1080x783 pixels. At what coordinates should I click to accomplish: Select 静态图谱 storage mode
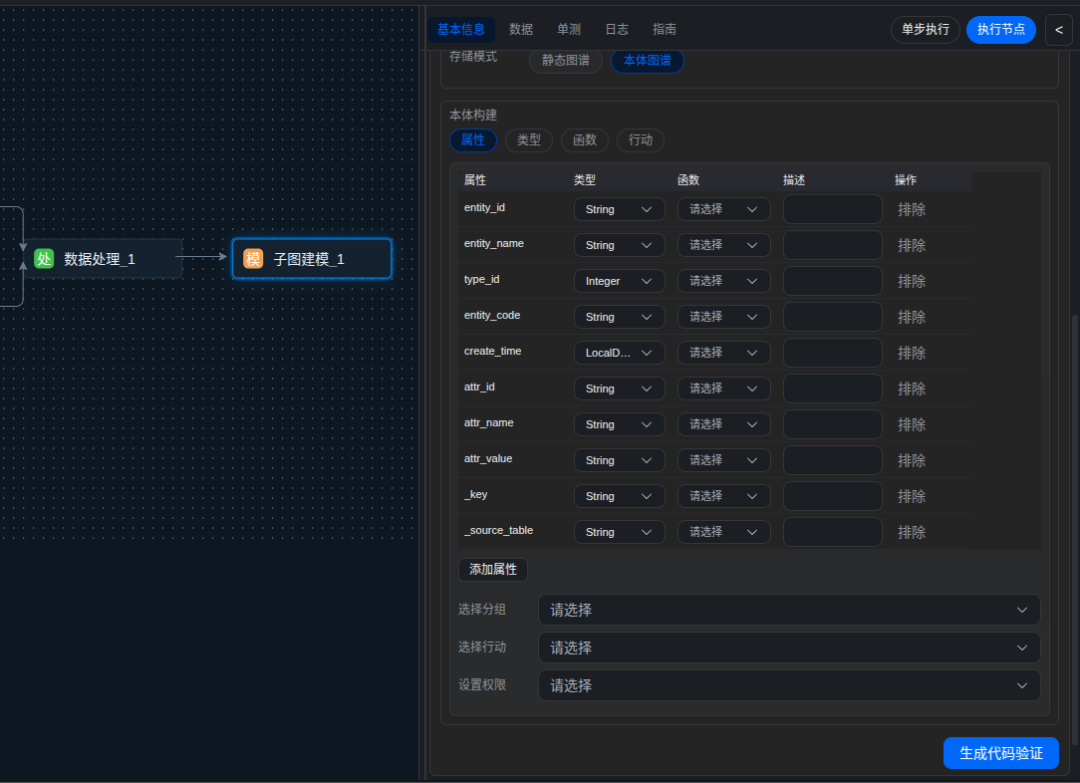(x=566, y=61)
